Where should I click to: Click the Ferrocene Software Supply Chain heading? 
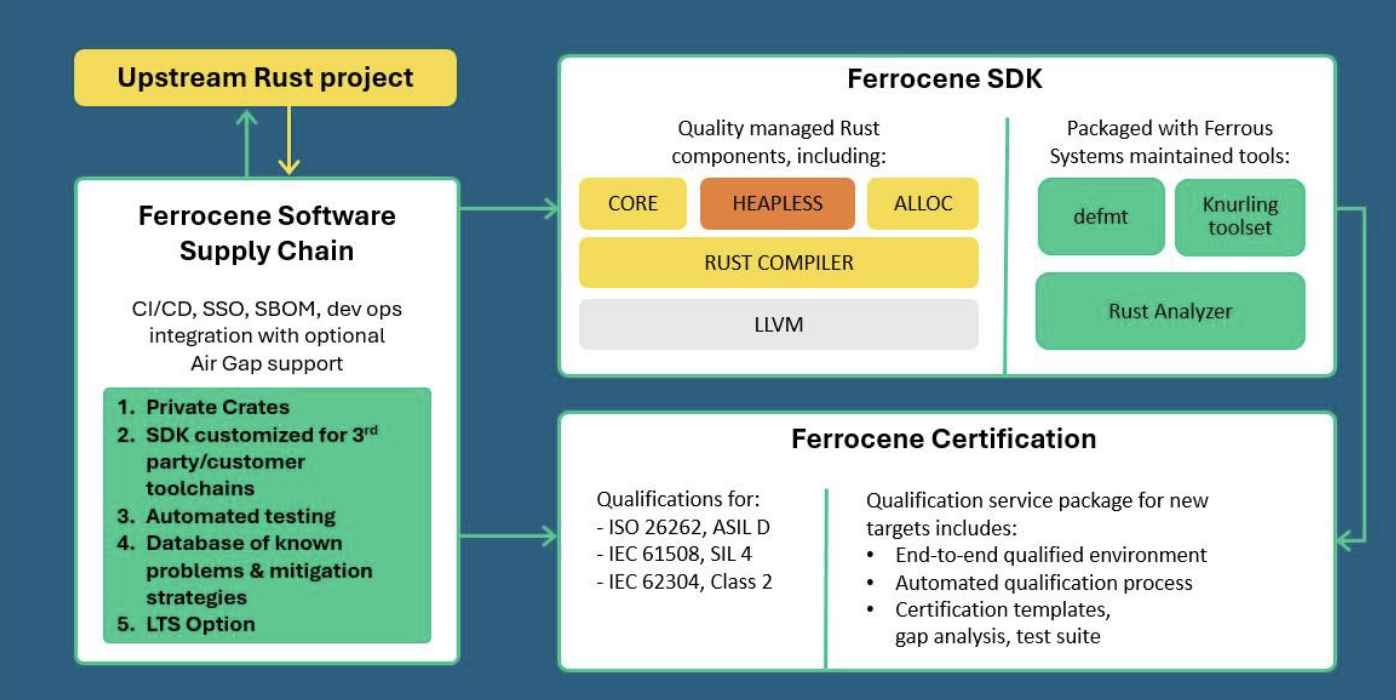(x=266, y=233)
